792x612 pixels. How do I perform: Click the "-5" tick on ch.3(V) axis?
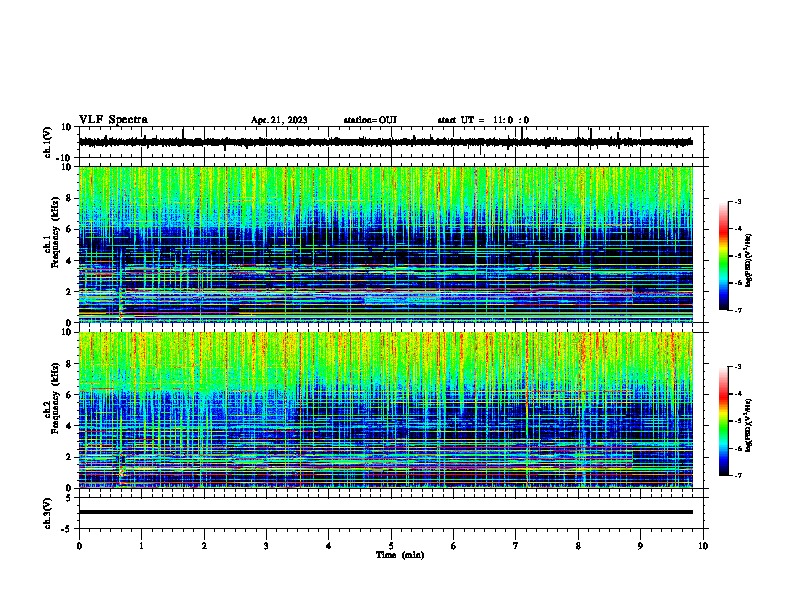(67, 529)
